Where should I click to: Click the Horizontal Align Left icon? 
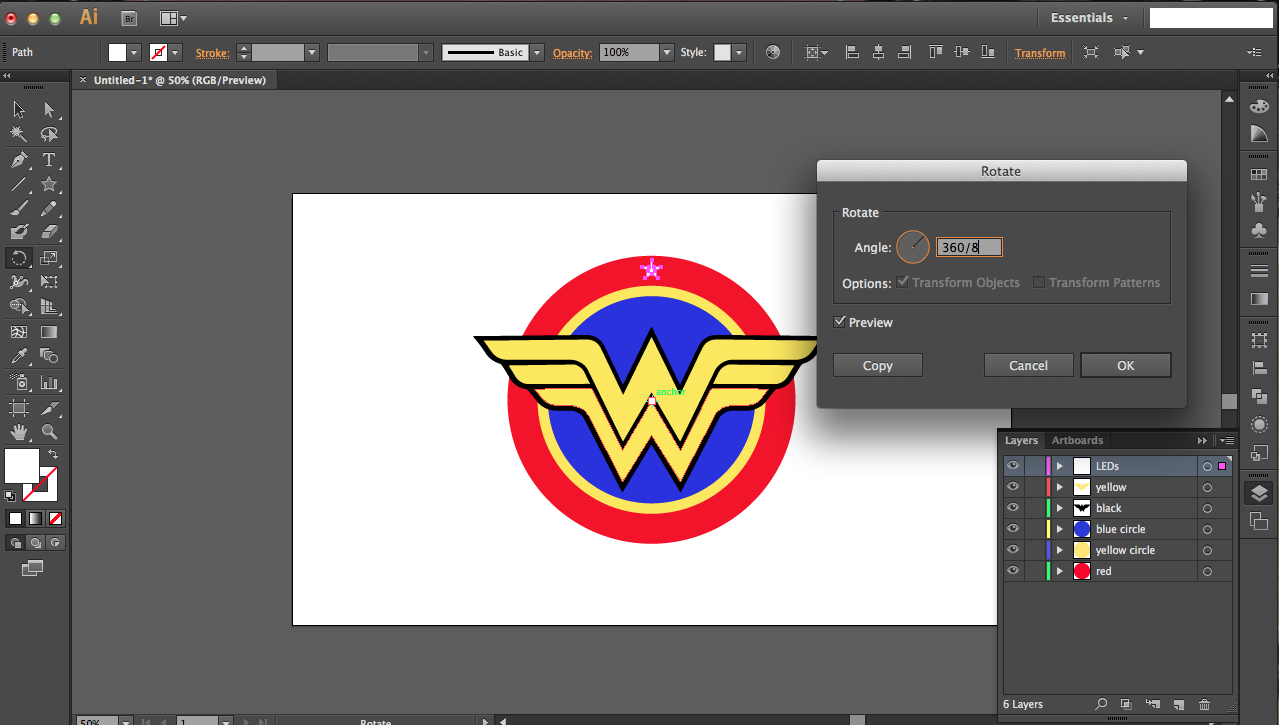(853, 53)
